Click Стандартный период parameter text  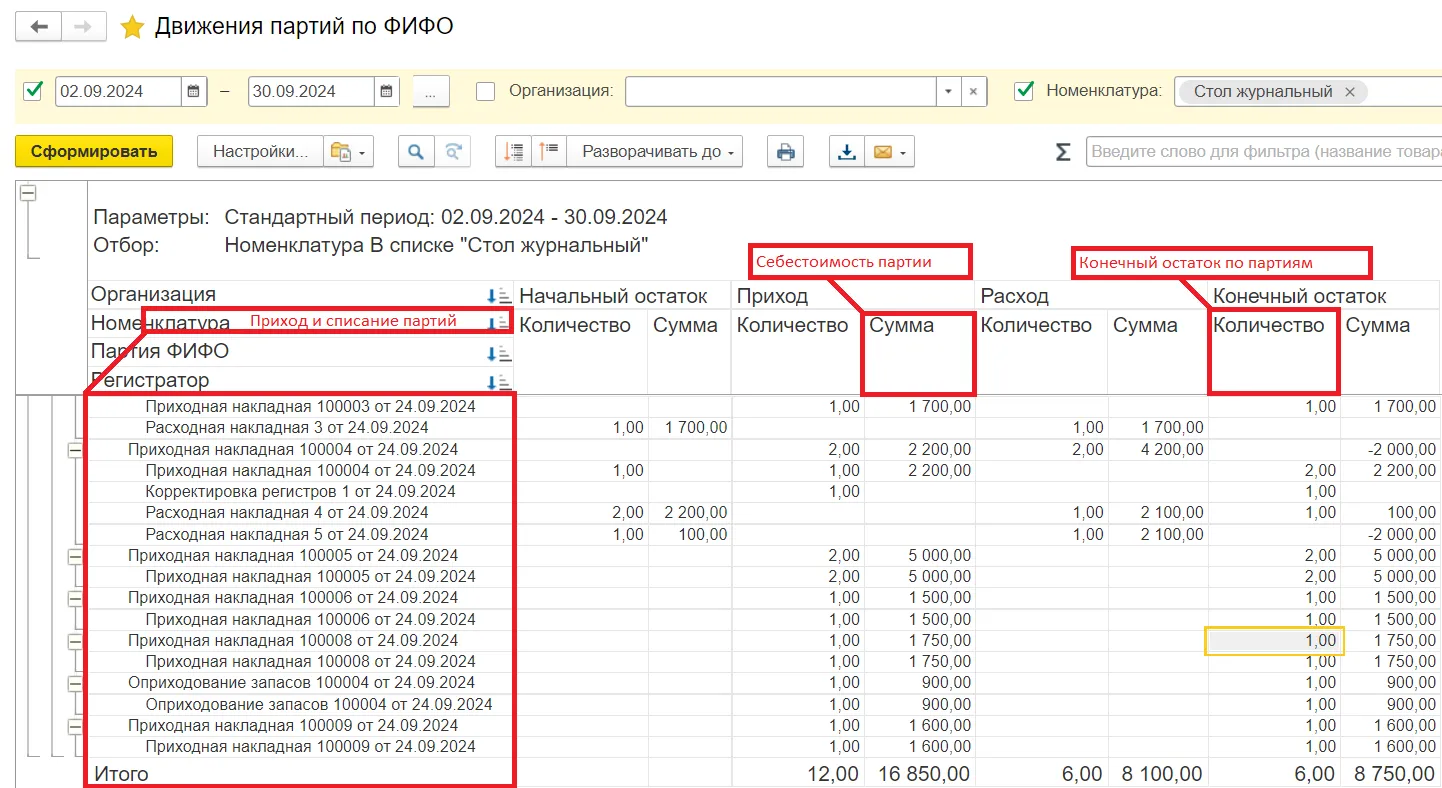click(446, 217)
